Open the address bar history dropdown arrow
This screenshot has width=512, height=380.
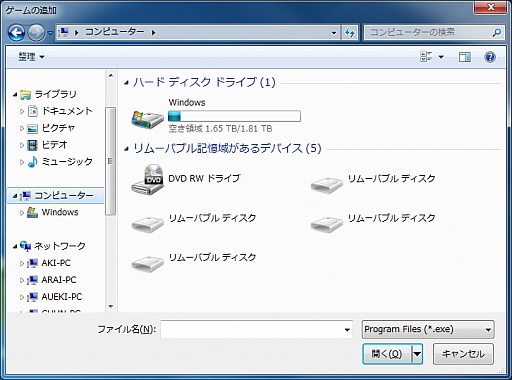coord(334,33)
